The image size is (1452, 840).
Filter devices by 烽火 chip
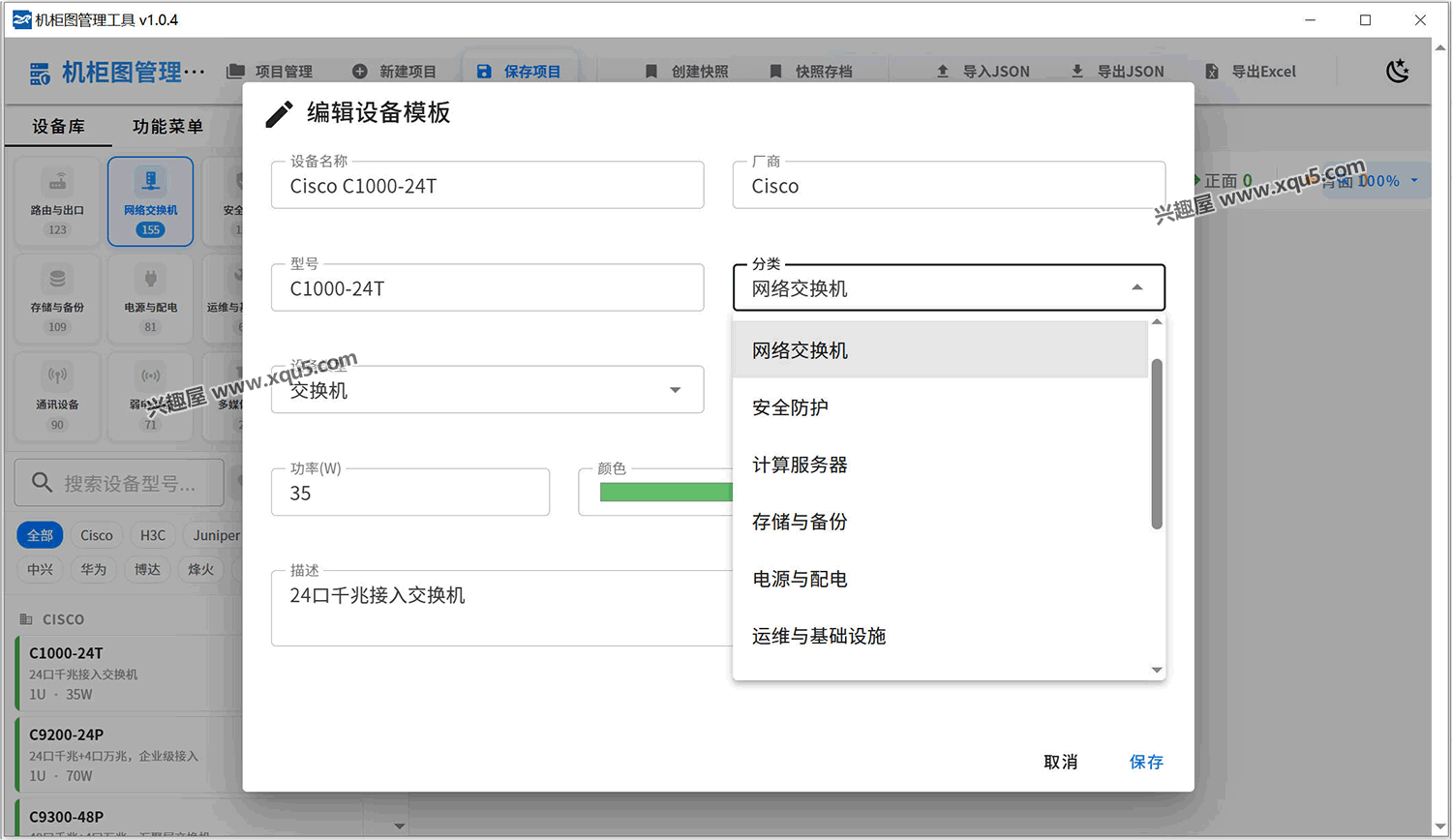coord(200,569)
